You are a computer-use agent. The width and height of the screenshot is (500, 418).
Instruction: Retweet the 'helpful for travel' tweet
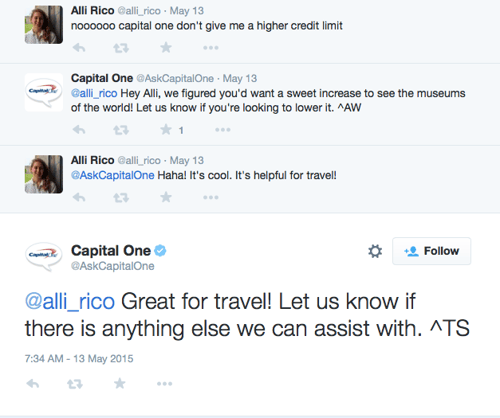tap(121, 198)
